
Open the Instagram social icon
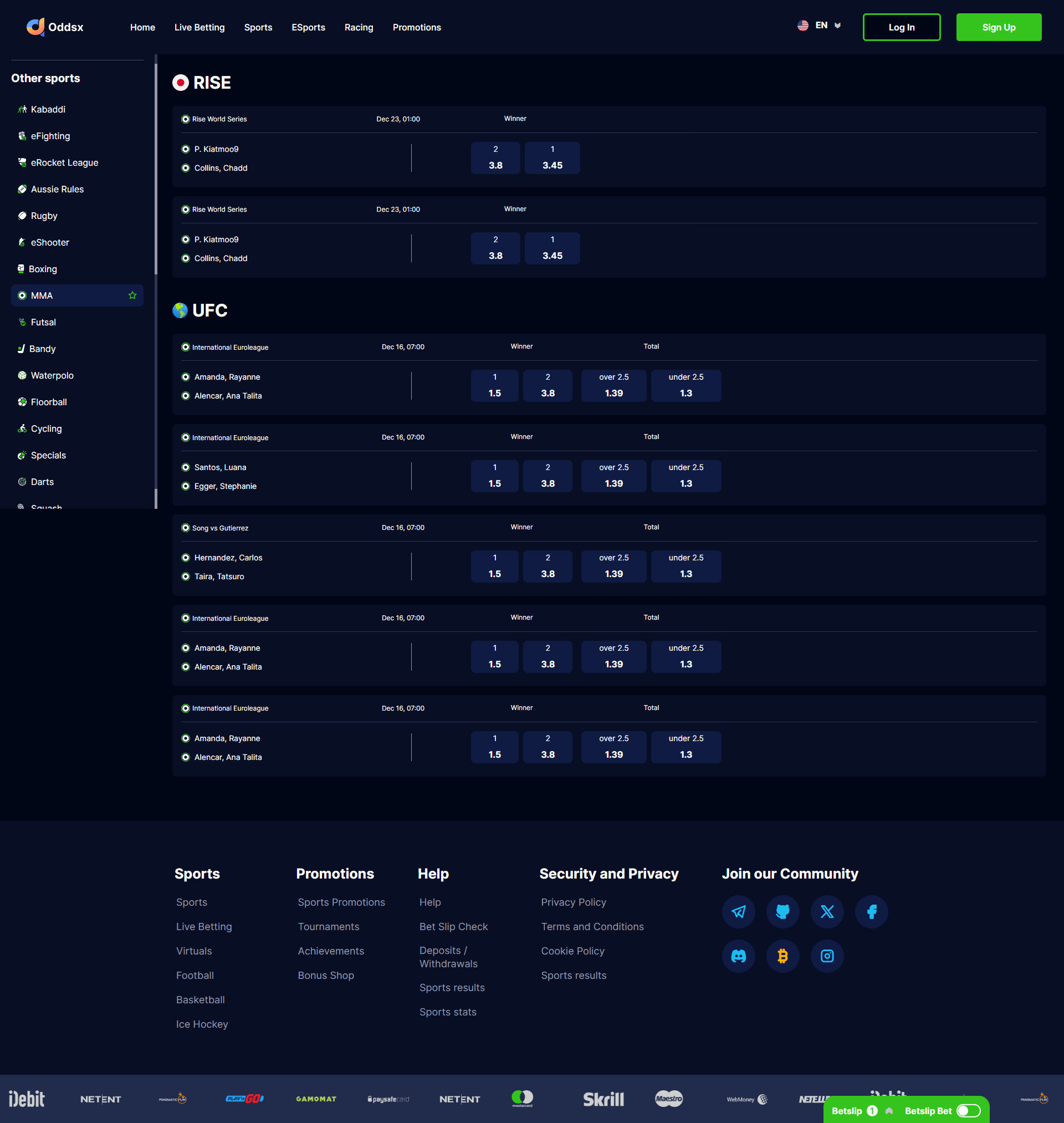(x=827, y=956)
